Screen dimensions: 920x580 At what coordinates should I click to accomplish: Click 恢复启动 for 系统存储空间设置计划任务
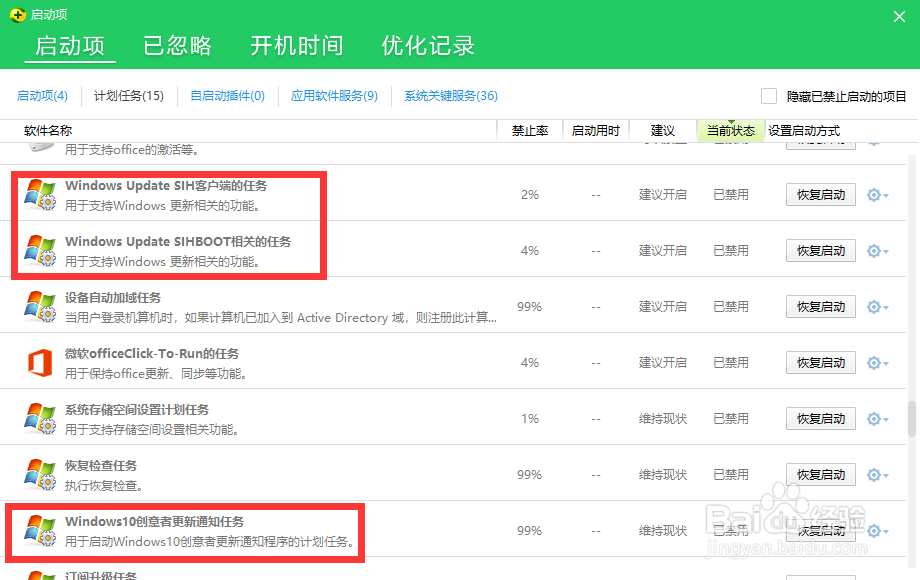pyautogui.click(x=821, y=419)
